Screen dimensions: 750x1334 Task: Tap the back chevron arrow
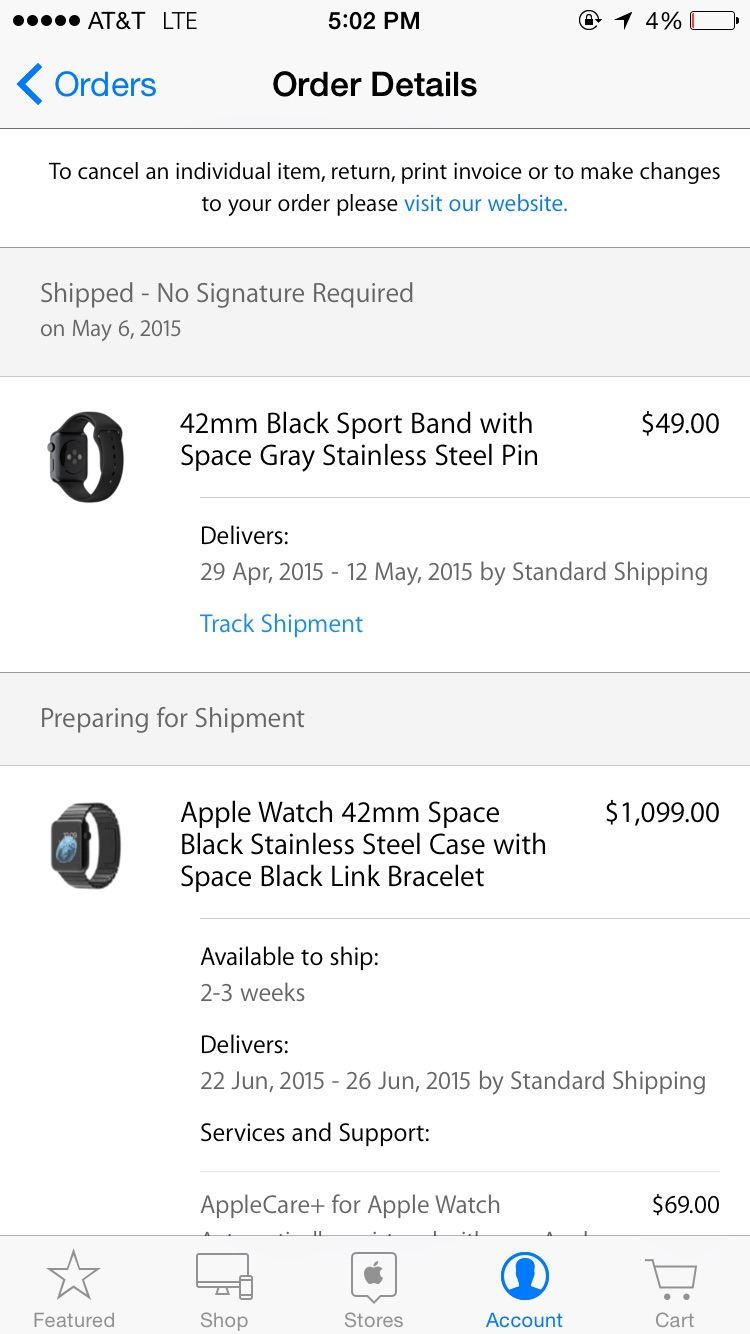30,85
